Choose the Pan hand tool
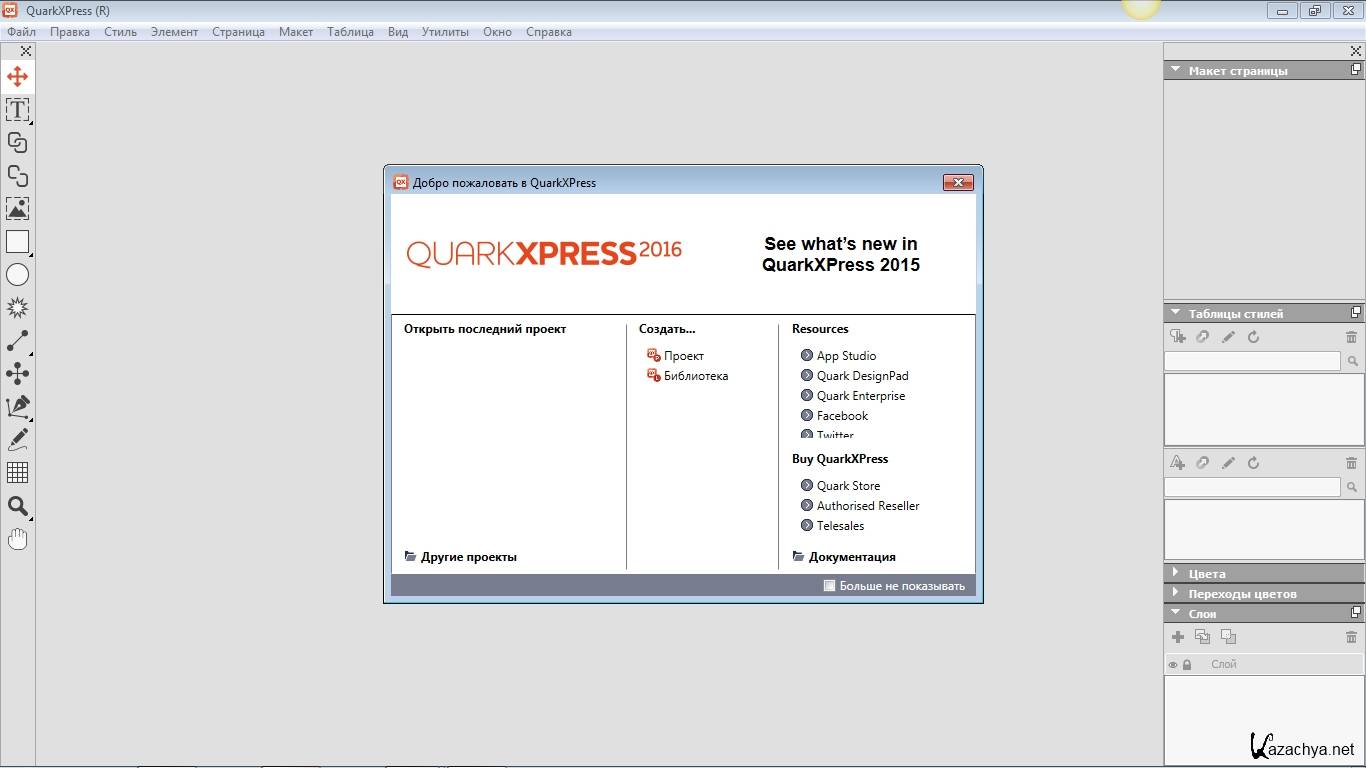The width and height of the screenshot is (1366, 768). pos(17,539)
